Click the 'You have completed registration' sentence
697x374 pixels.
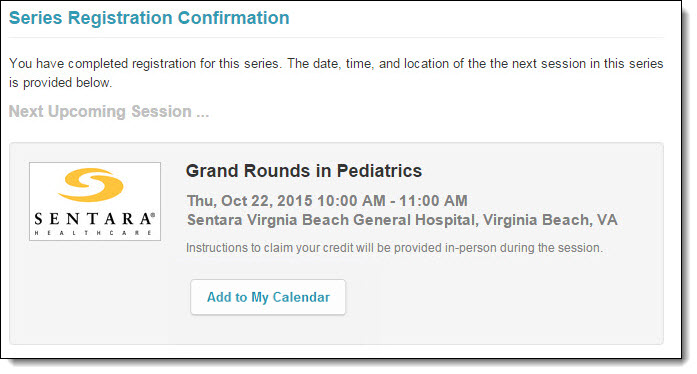pos(145,64)
